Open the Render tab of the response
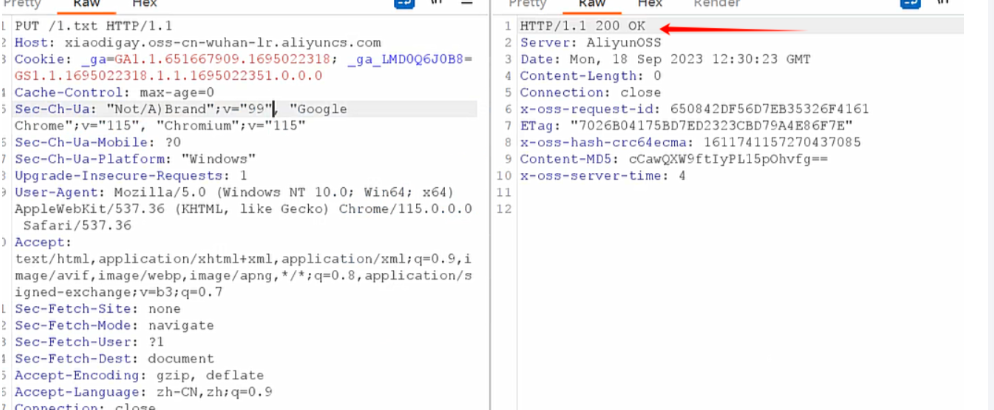The image size is (994, 410). [x=717, y=4]
